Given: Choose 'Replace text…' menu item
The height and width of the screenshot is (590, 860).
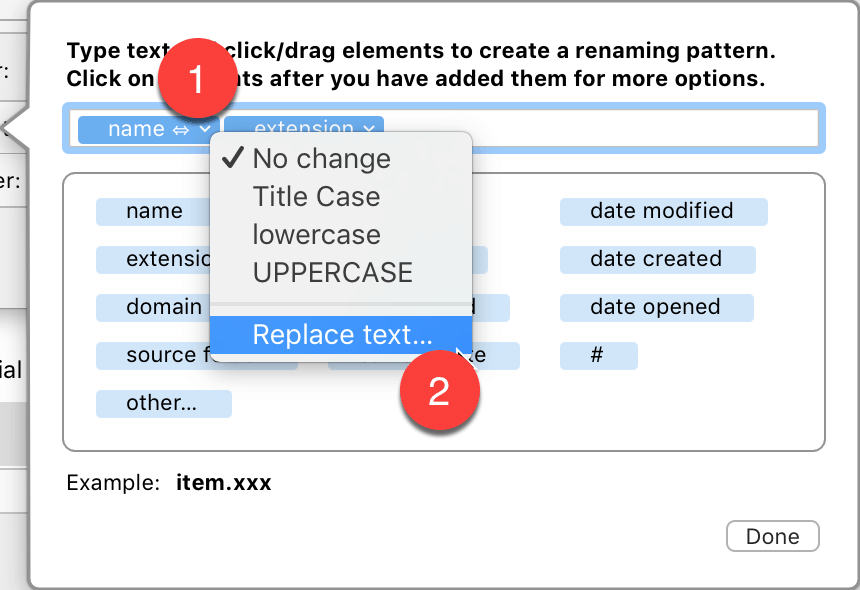Looking at the screenshot, I should pyautogui.click(x=341, y=334).
